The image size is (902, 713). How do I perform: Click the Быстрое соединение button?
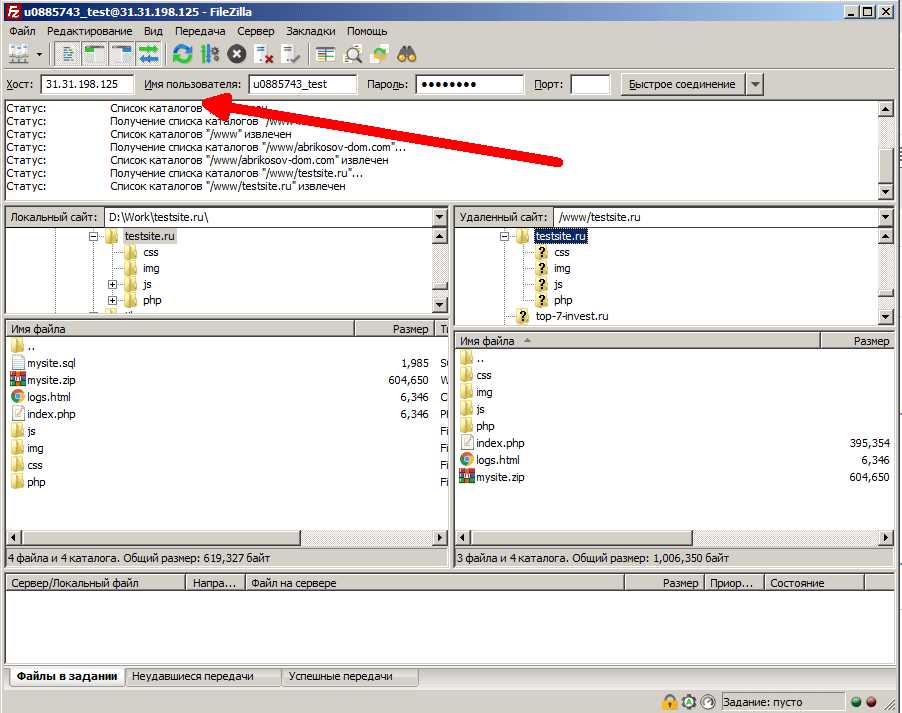click(x=682, y=84)
